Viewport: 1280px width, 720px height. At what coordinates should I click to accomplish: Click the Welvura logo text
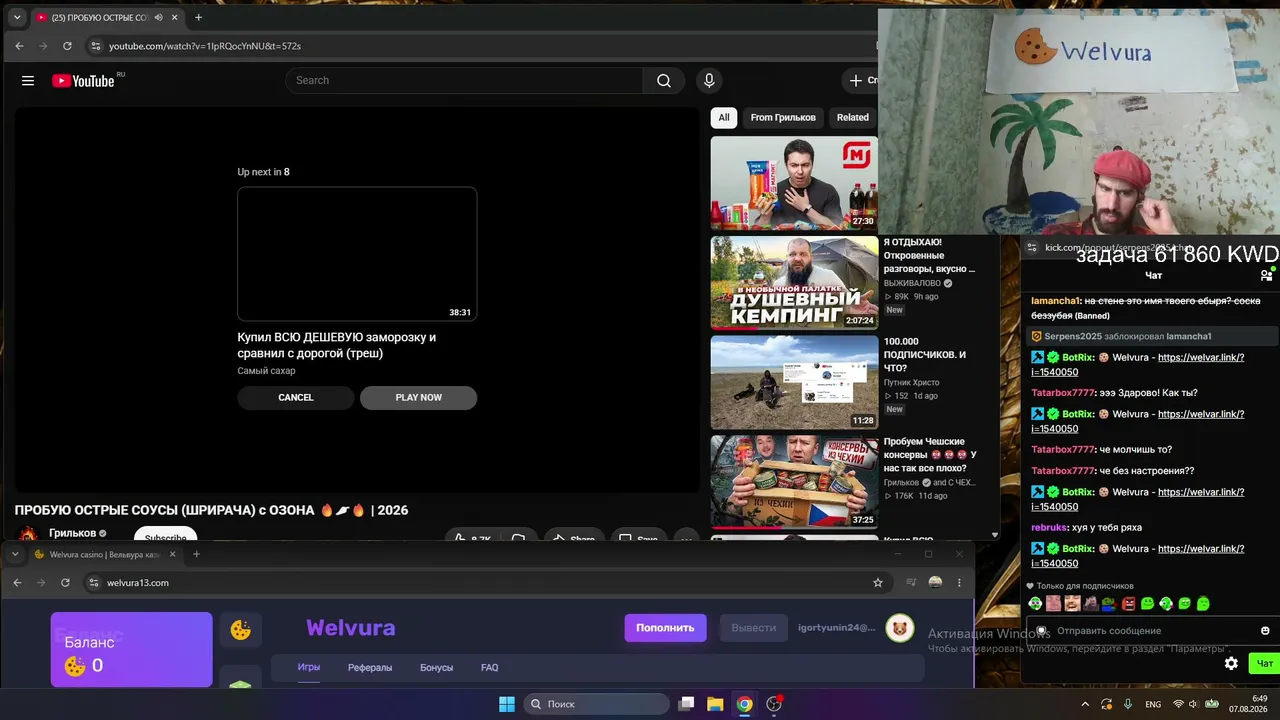351,628
